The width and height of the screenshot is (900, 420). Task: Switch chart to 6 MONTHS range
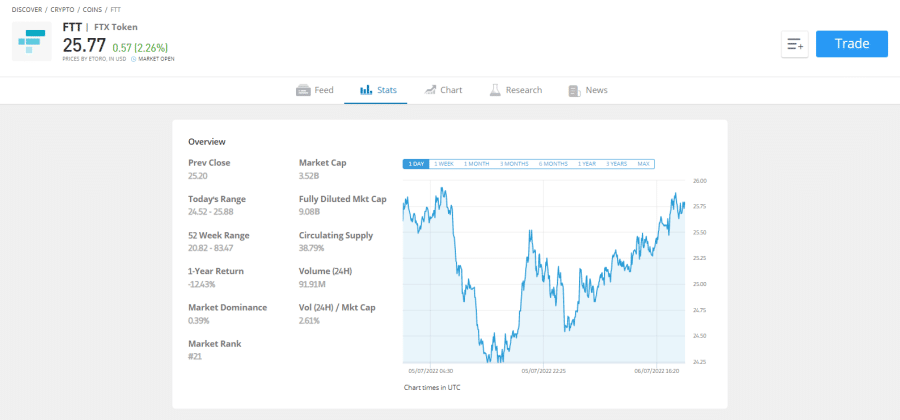[x=553, y=164]
